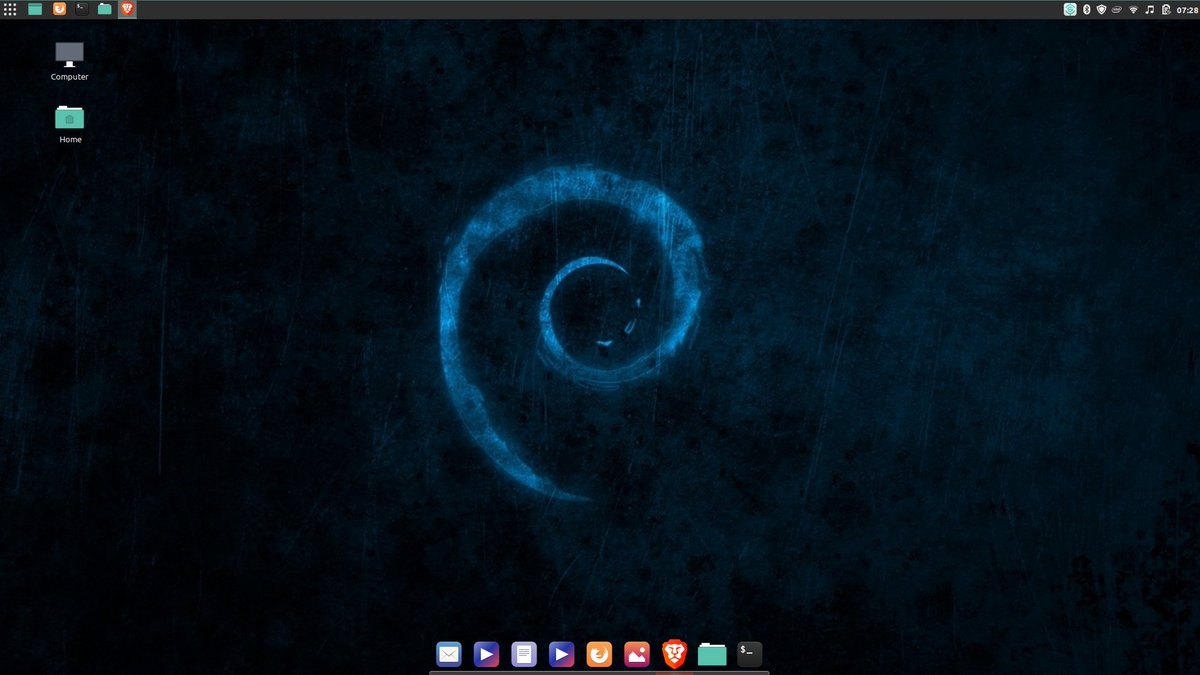Image resolution: width=1200 pixels, height=675 pixels.
Task: Open the file manager folder in dock
Action: click(x=712, y=654)
